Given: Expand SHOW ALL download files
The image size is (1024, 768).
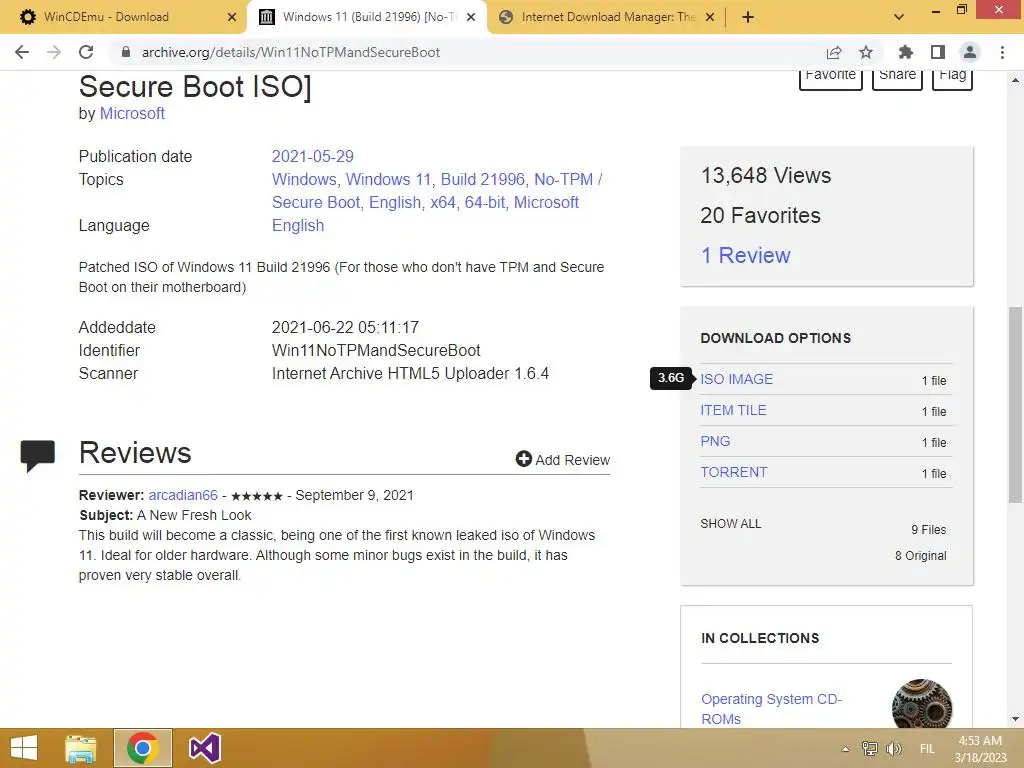Looking at the screenshot, I should tap(731, 524).
